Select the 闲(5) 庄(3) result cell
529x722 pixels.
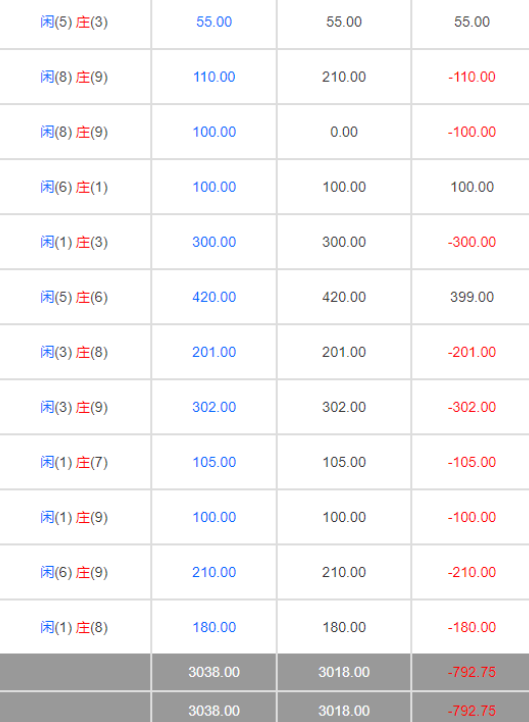pos(74,22)
